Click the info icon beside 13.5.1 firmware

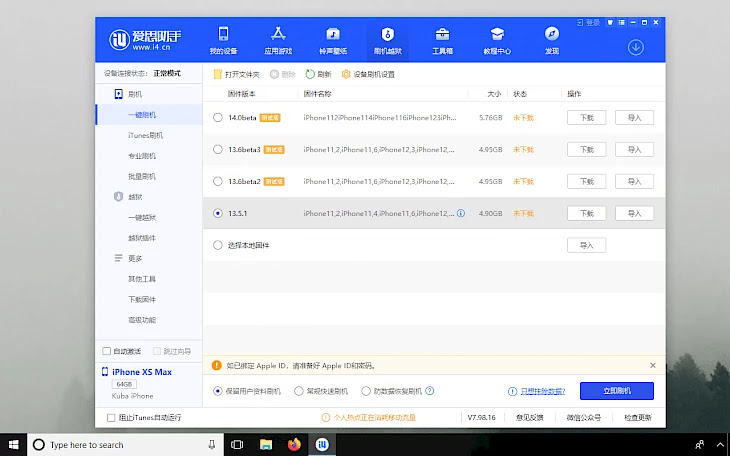point(461,213)
